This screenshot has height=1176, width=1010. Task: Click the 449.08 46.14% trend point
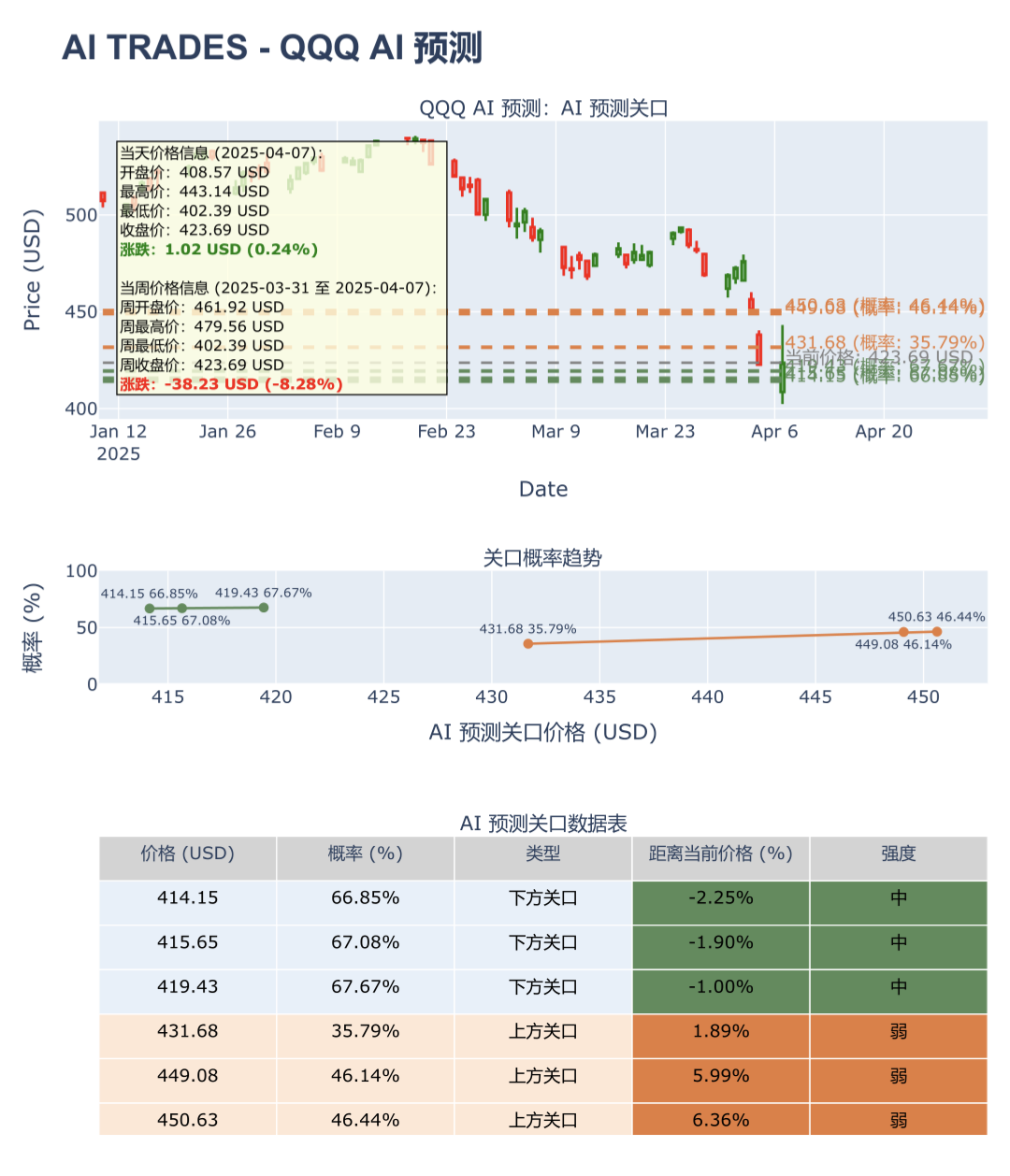pos(903,632)
